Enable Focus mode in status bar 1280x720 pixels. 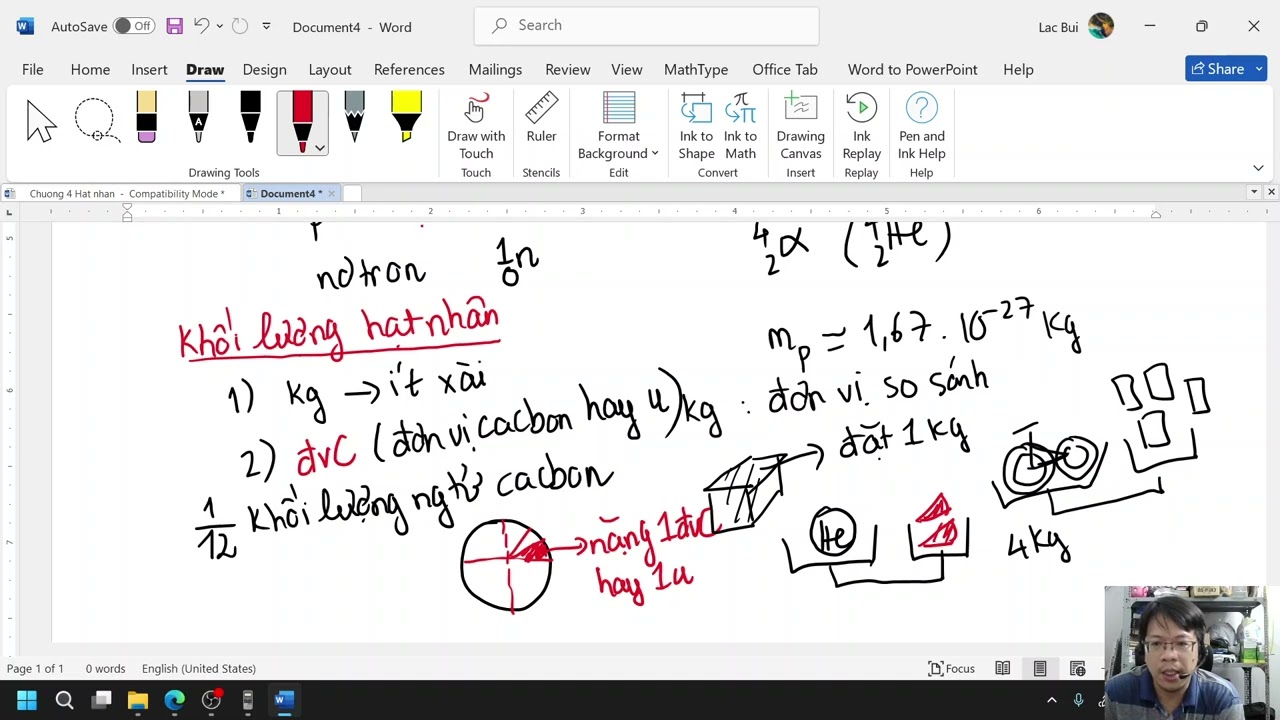[x=952, y=668]
